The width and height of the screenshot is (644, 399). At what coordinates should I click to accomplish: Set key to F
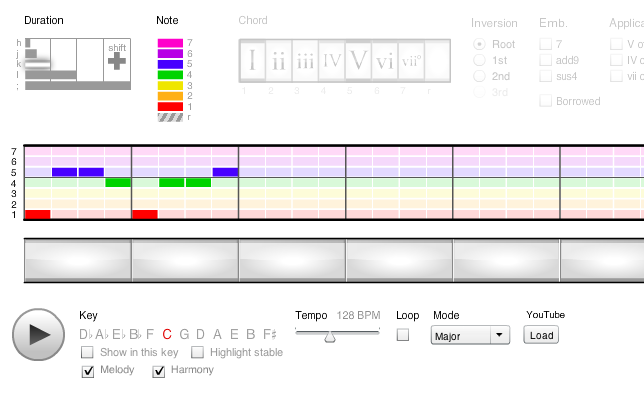[150, 334]
